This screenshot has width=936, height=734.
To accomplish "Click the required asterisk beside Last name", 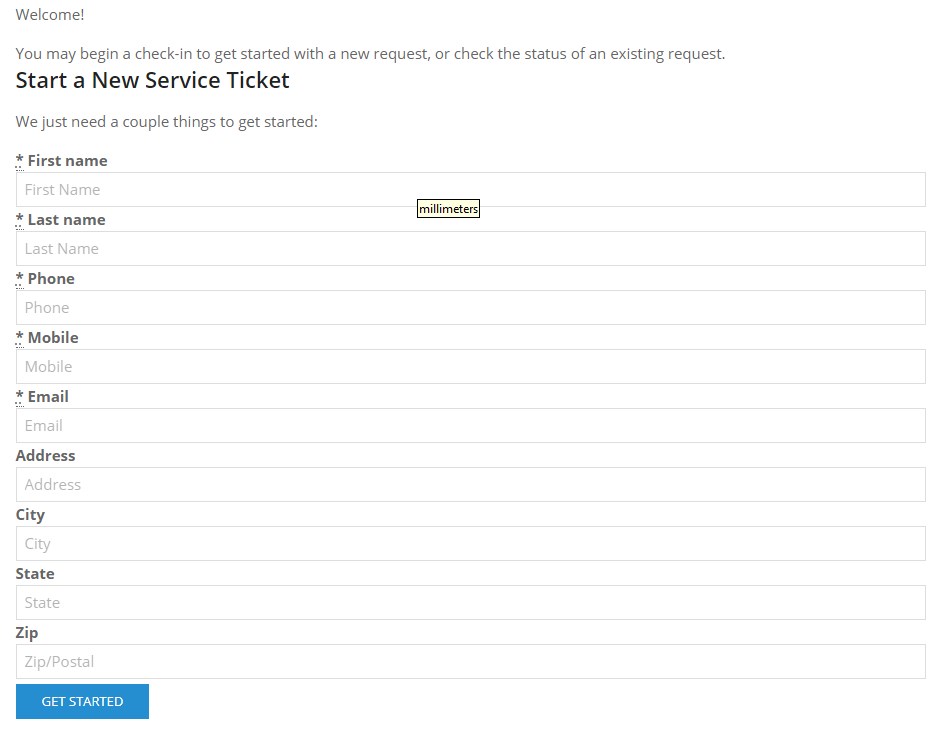I will point(20,219).
